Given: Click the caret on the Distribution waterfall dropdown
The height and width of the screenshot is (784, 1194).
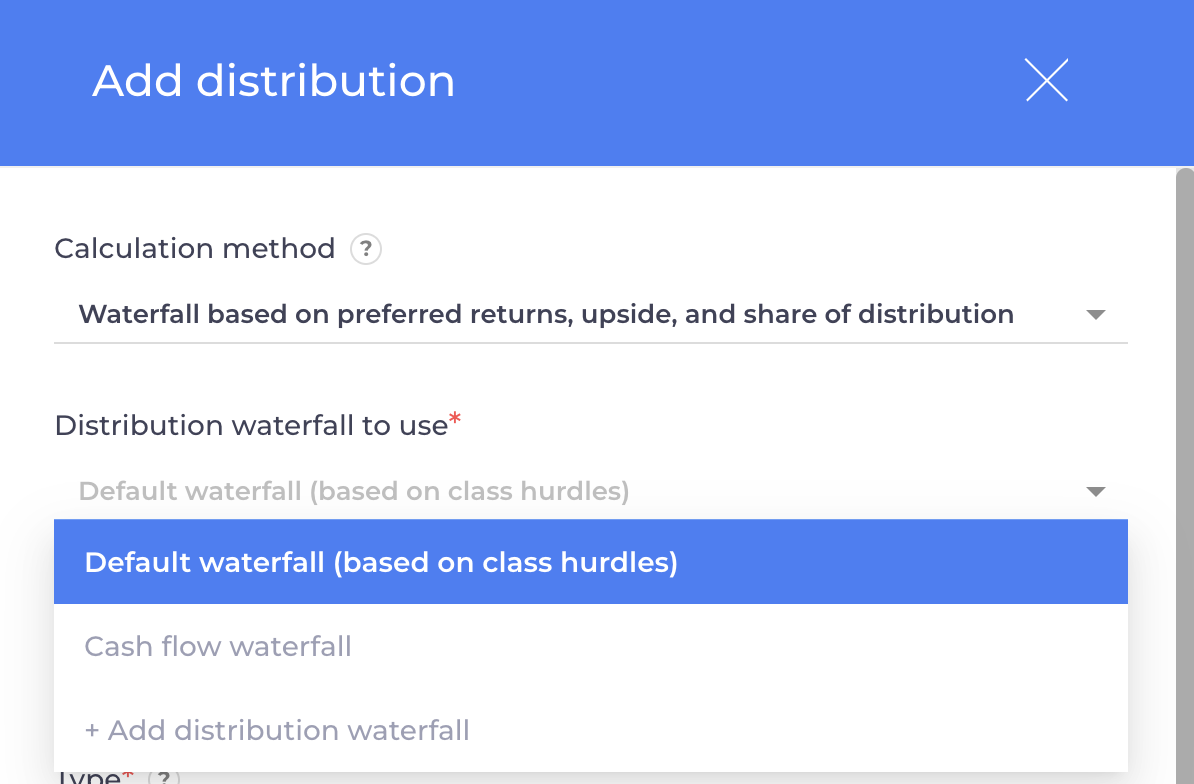Looking at the screenshot, I should coord(1096,491).
